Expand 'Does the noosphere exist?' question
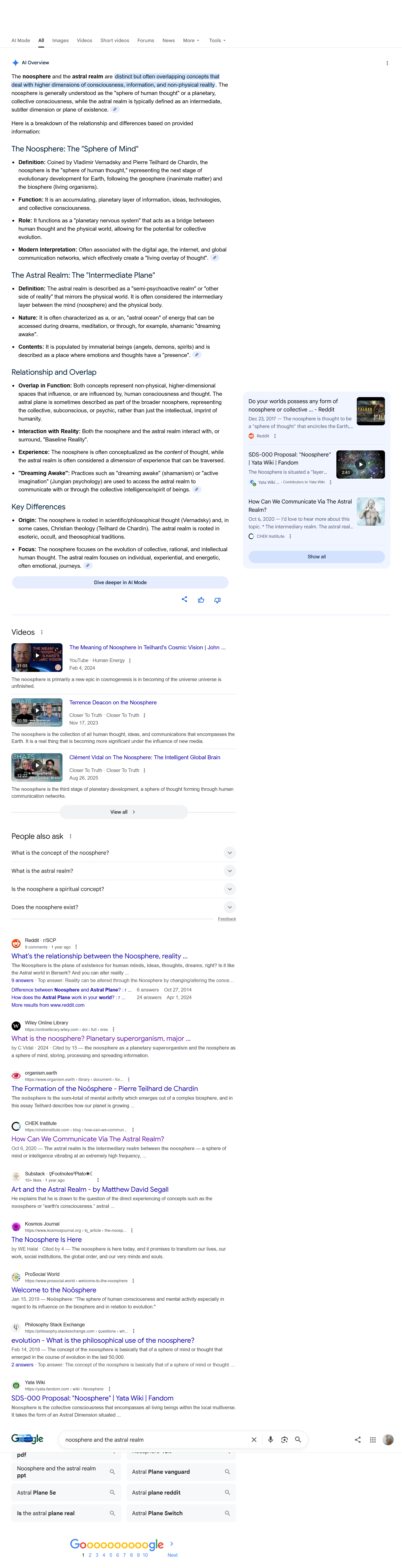Screen dimensions: 402x1568 pyautogui.click(x=124, y=907)
